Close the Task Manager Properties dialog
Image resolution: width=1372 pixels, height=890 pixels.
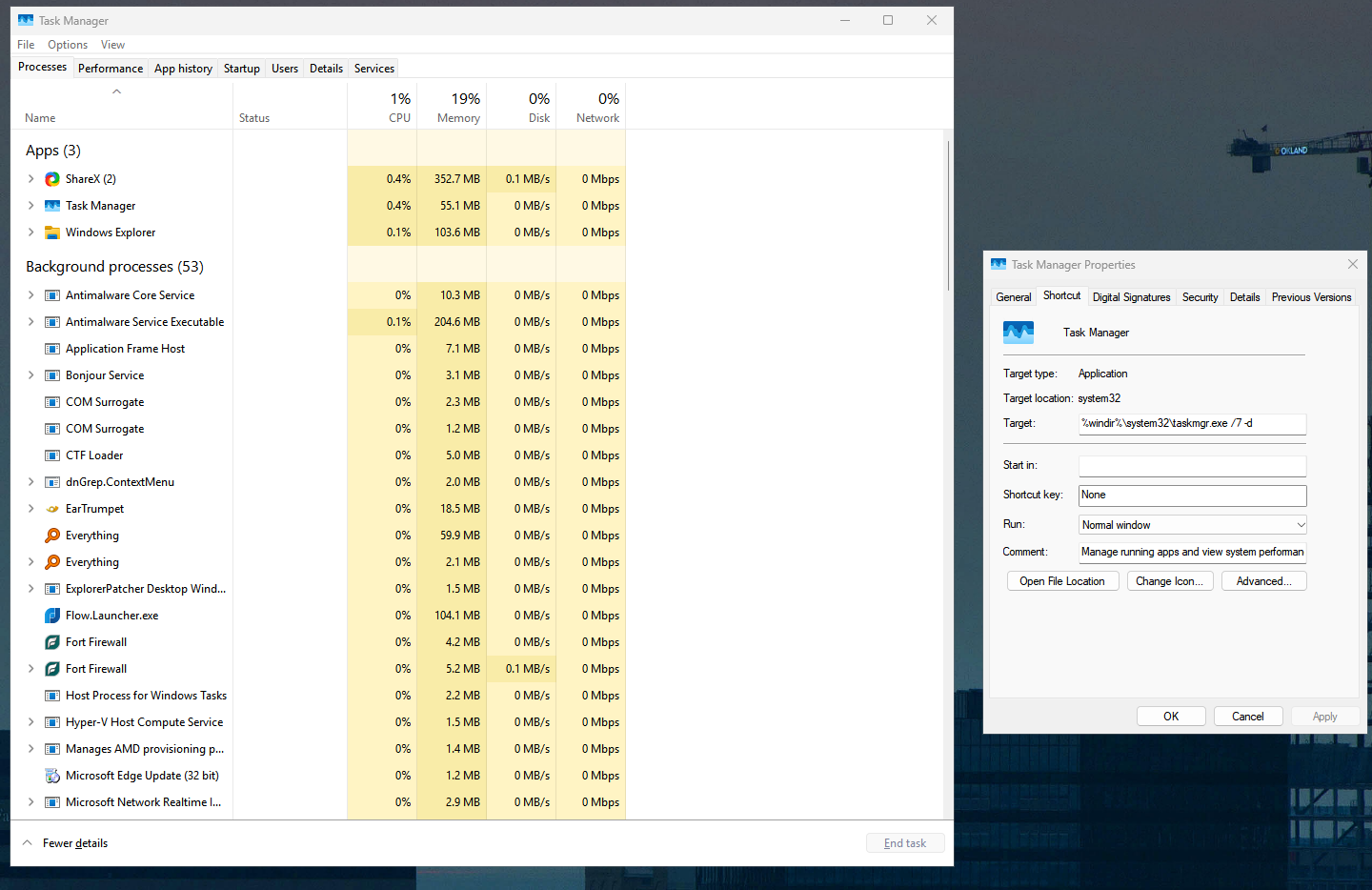tap(1353, 264)
